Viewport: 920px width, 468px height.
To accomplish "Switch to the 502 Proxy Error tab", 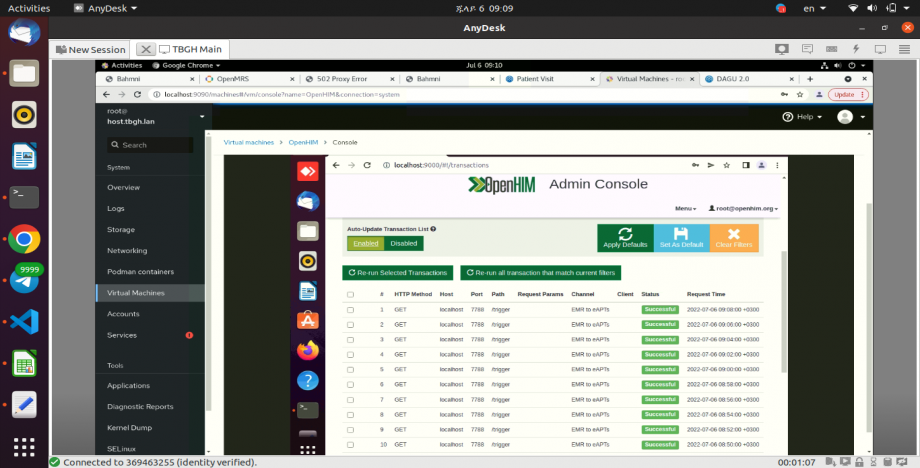I will 342,78.
